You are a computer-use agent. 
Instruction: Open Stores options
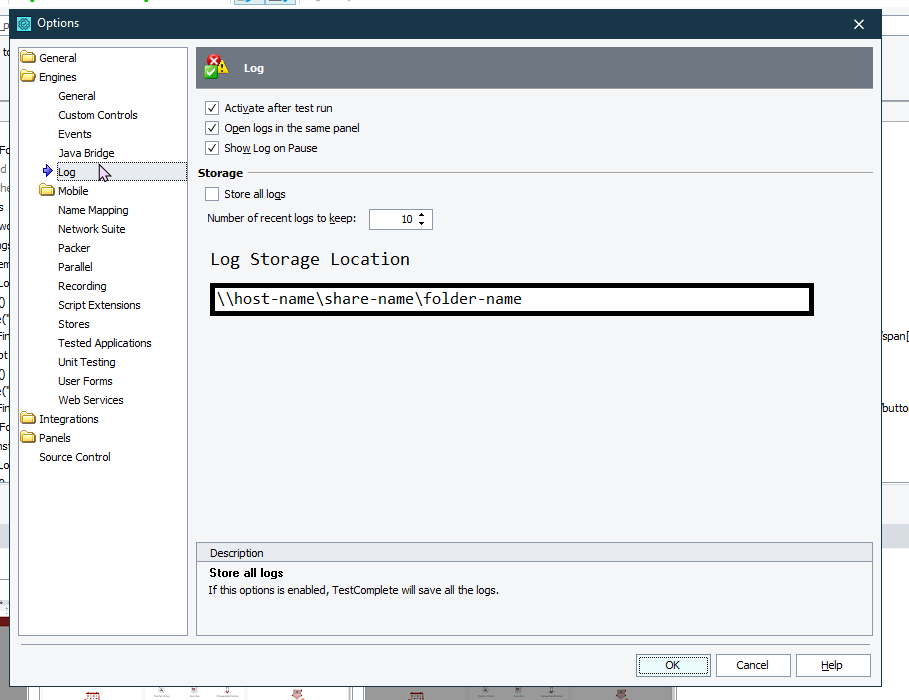tap(74, 324)
